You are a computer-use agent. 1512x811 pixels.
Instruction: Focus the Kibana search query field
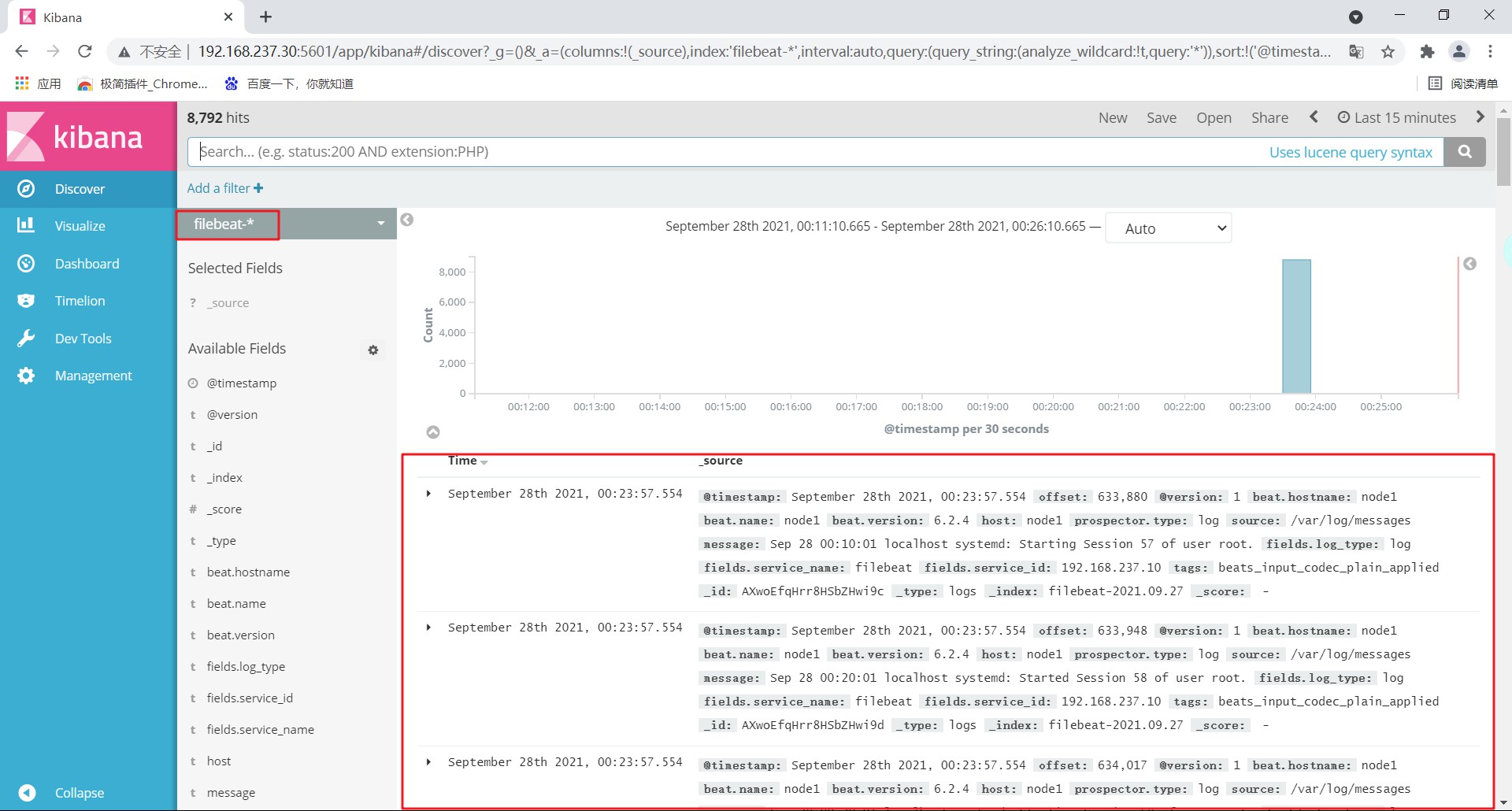click(815, 152)
